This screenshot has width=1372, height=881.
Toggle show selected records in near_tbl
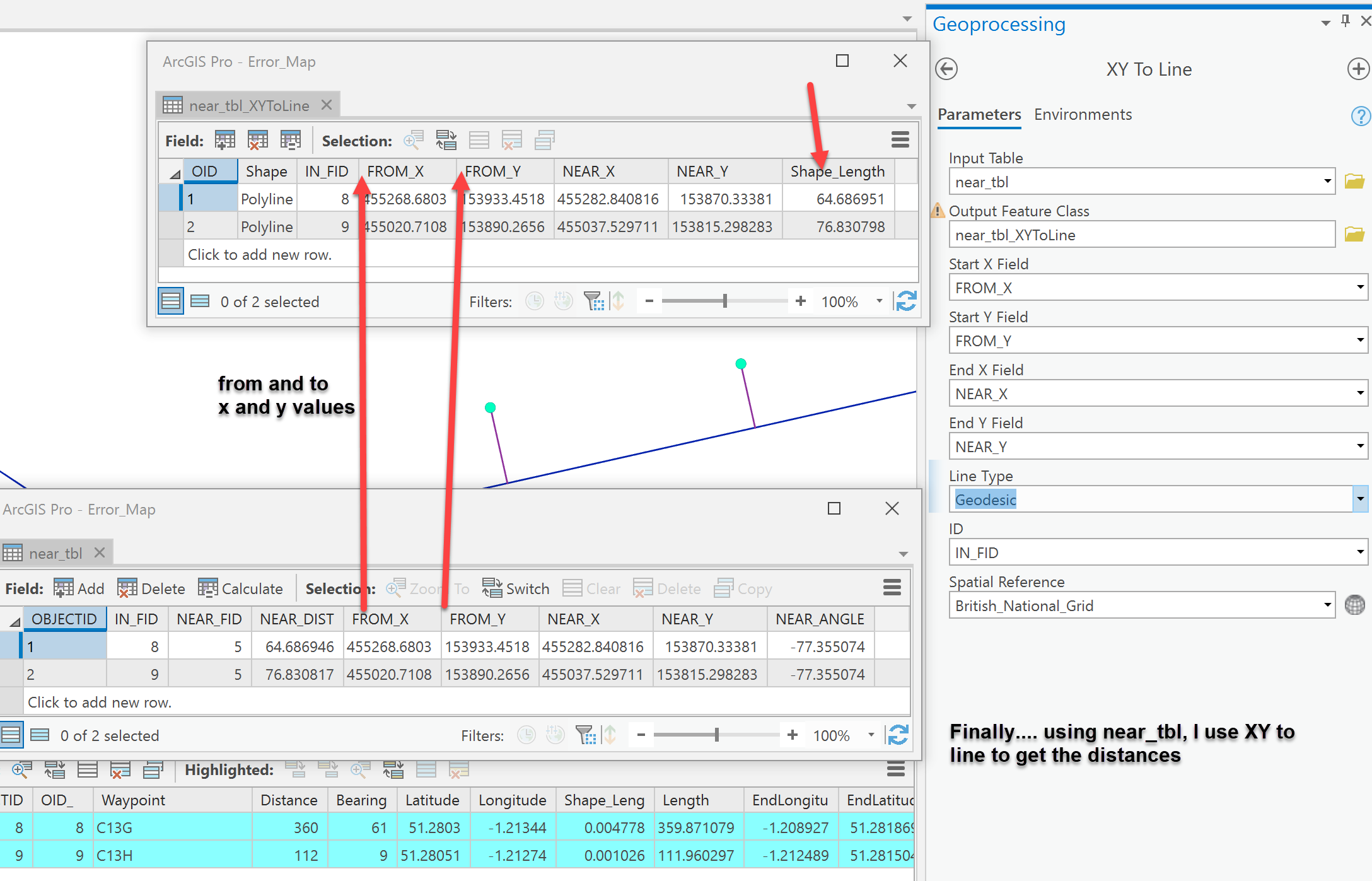(40, 735)
